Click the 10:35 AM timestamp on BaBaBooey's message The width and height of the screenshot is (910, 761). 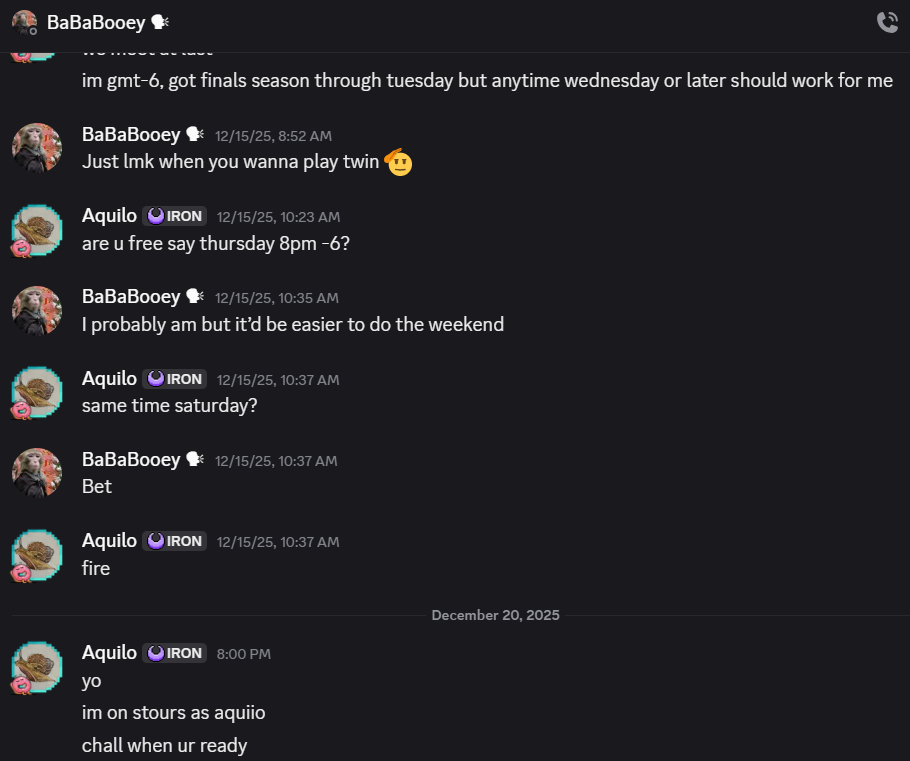click(x=276, y=298)
